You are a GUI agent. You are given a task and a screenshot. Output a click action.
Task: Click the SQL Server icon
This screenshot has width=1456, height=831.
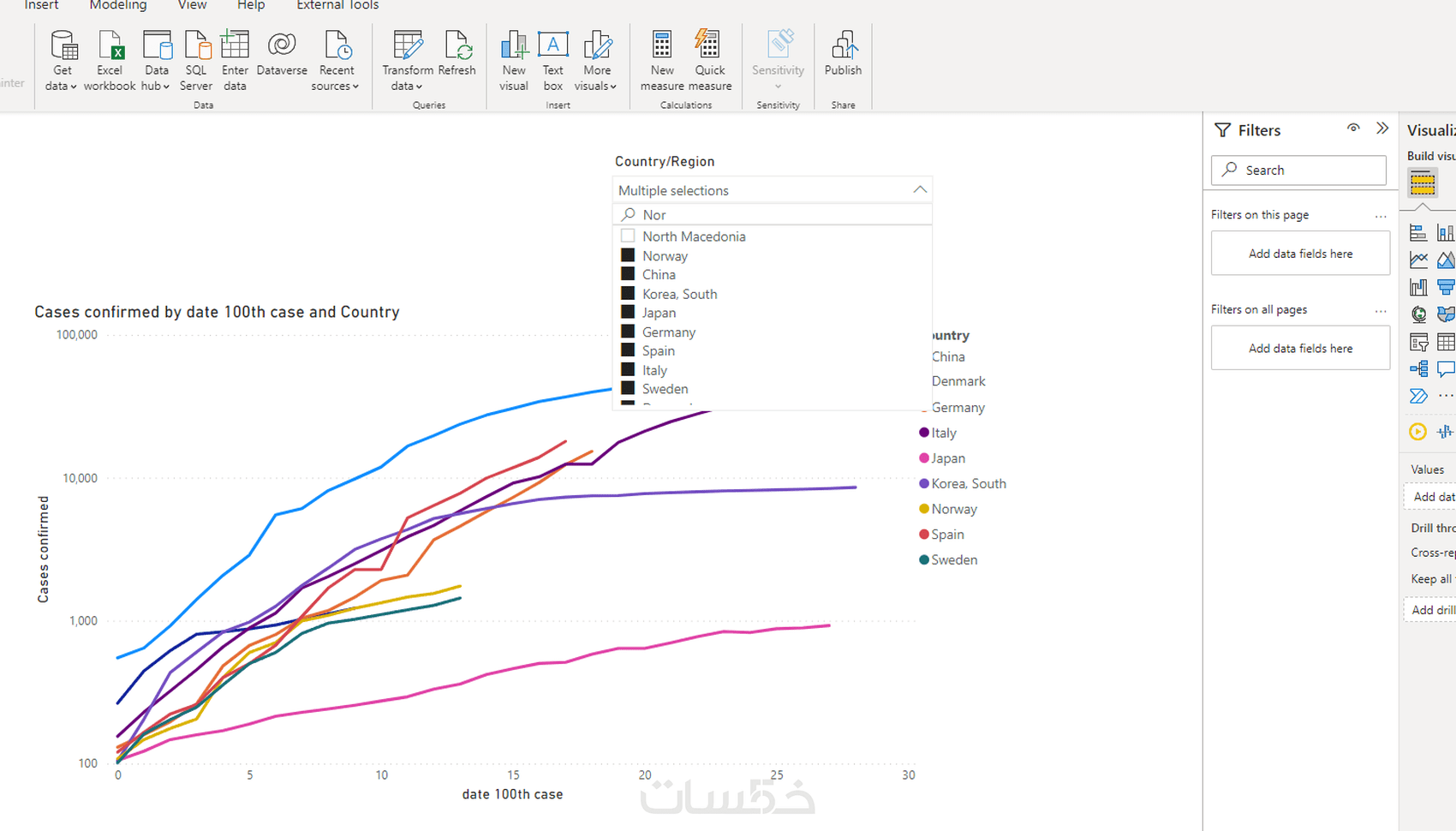coord(196,45)
